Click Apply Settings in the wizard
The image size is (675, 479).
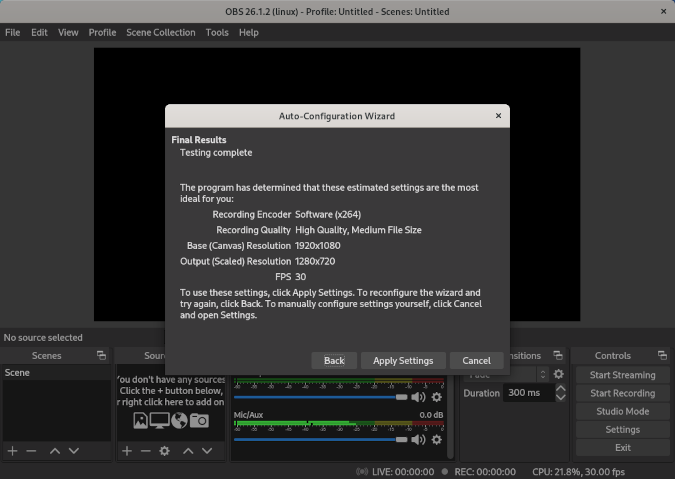(403, 360)
